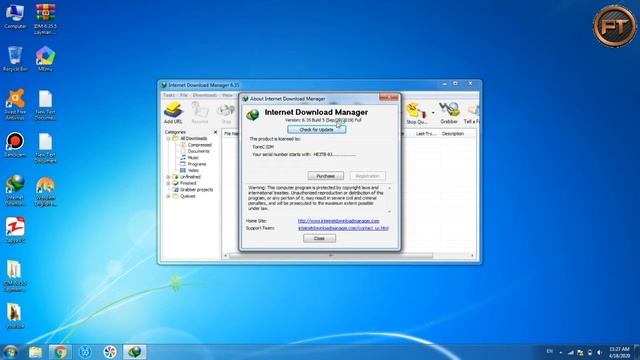The image size is (640, 360).
Task: Open the Downloads menu
Action: click(x=204, y=95)
